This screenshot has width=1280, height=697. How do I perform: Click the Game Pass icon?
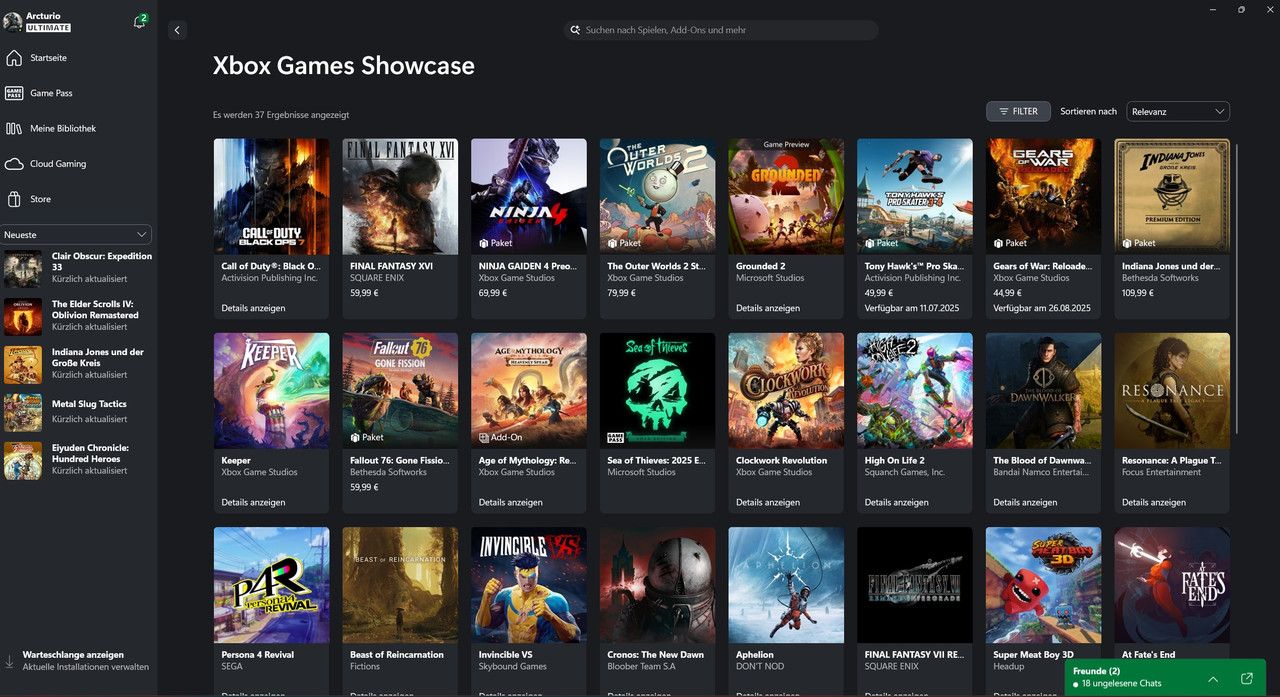(14, 93)
